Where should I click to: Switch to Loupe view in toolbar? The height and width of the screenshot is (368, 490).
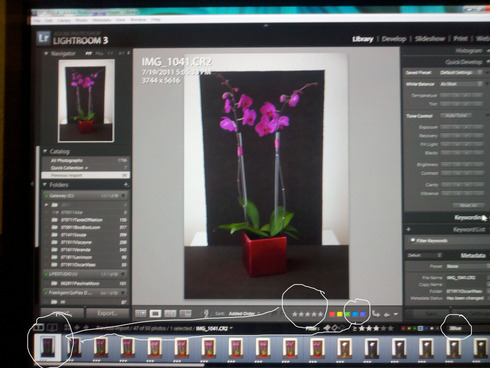click(x=155, y=314)
